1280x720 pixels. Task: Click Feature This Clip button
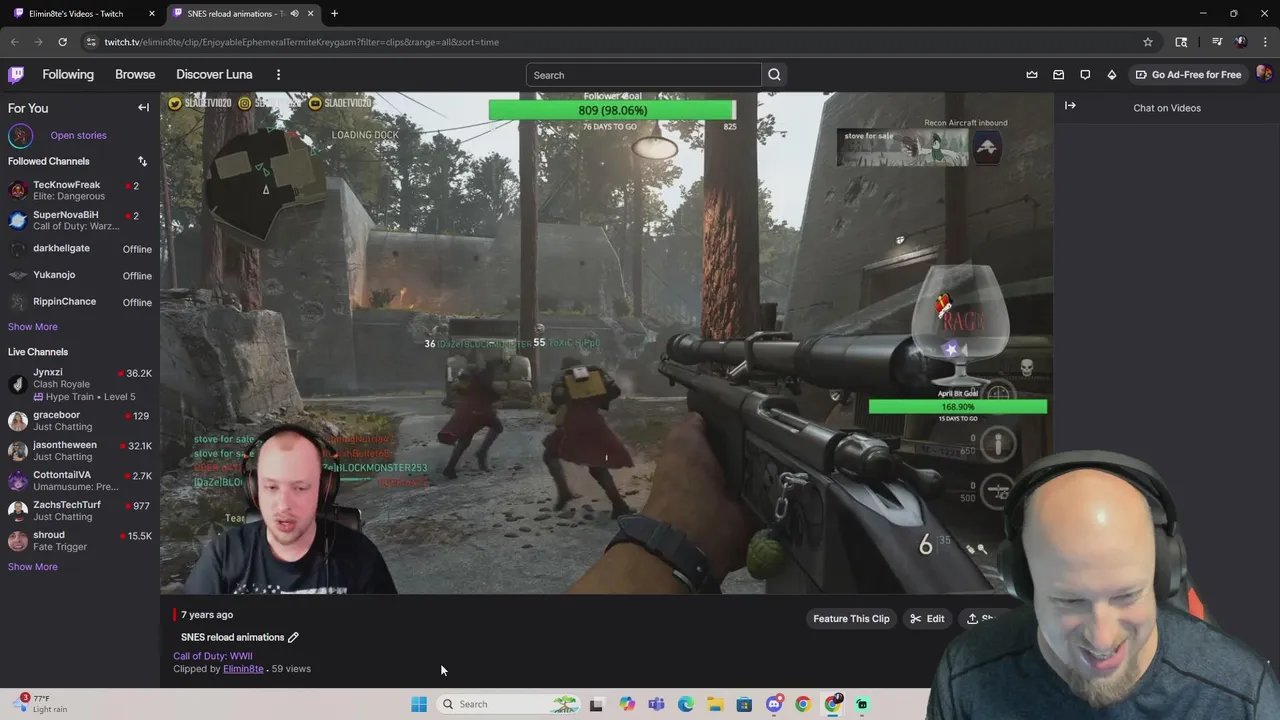[x=851, y=618]
